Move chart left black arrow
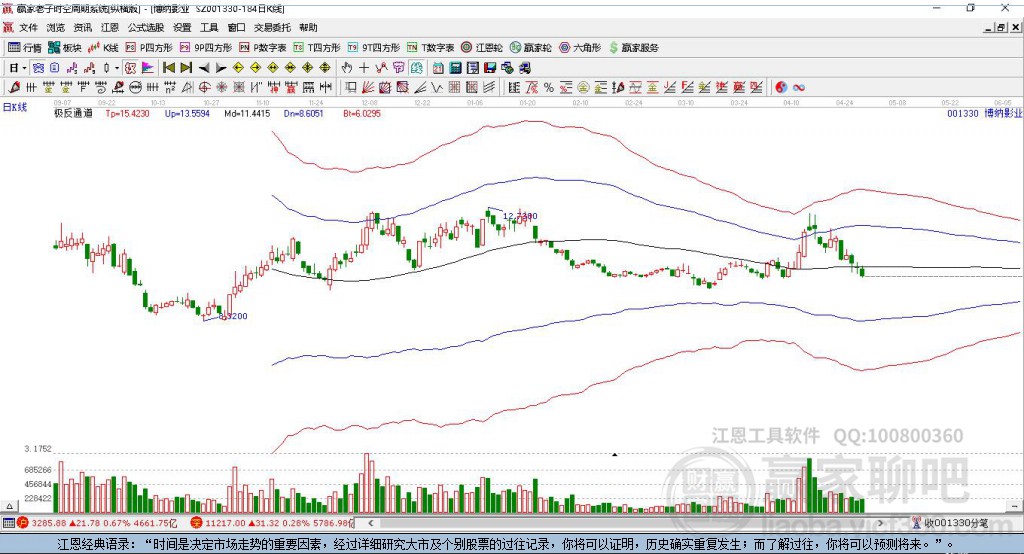Screen dimensions: 1024x554 point(204,68)
